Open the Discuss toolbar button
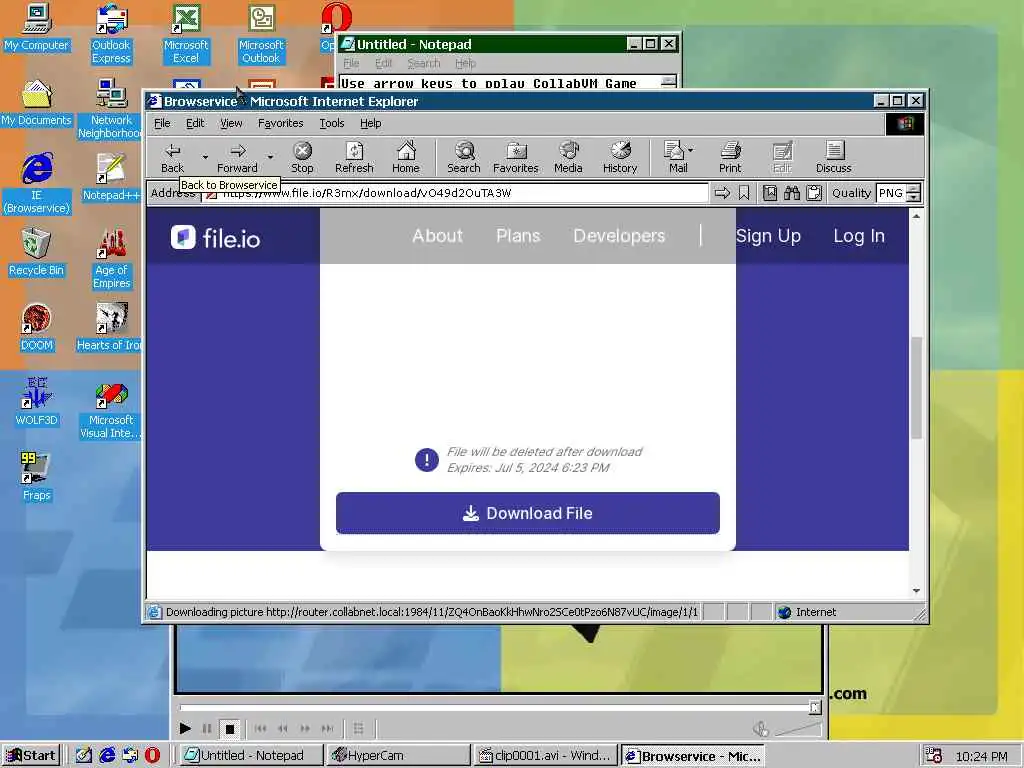Viewport: 1024px width, 768px height. (833, 157)
